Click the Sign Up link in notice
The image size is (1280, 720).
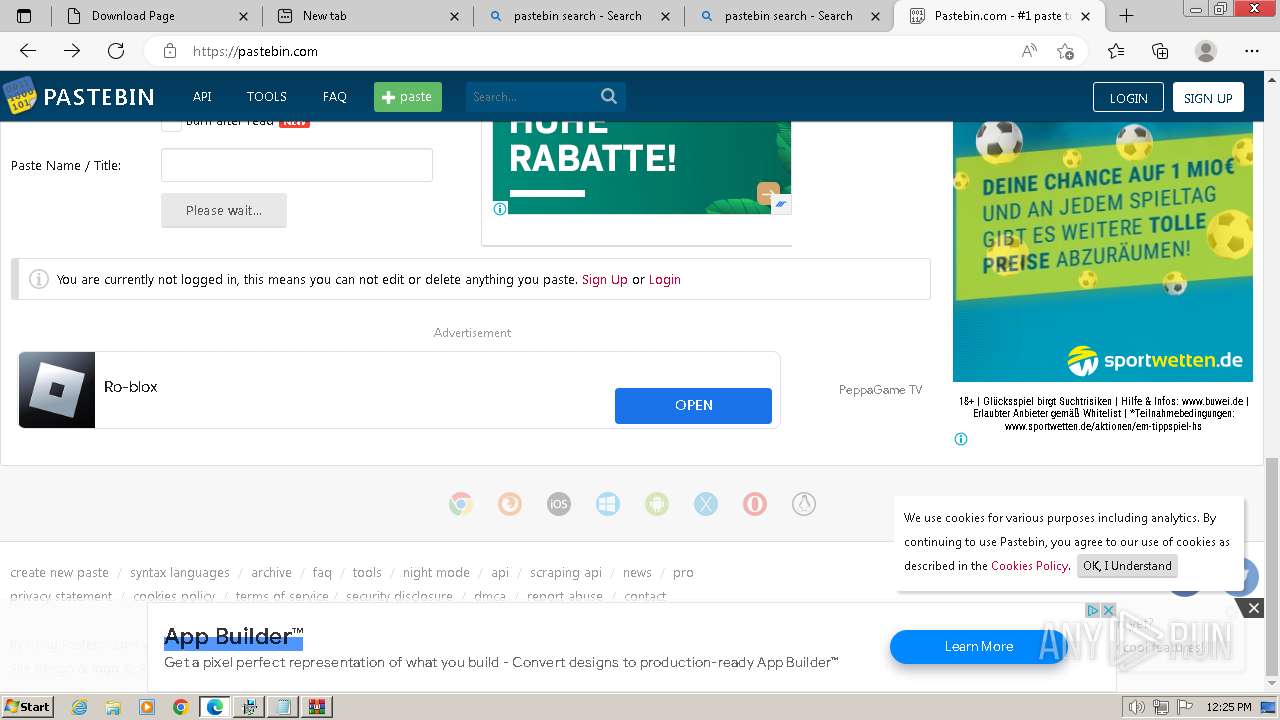pyautogui.click(x=605, y=280)
